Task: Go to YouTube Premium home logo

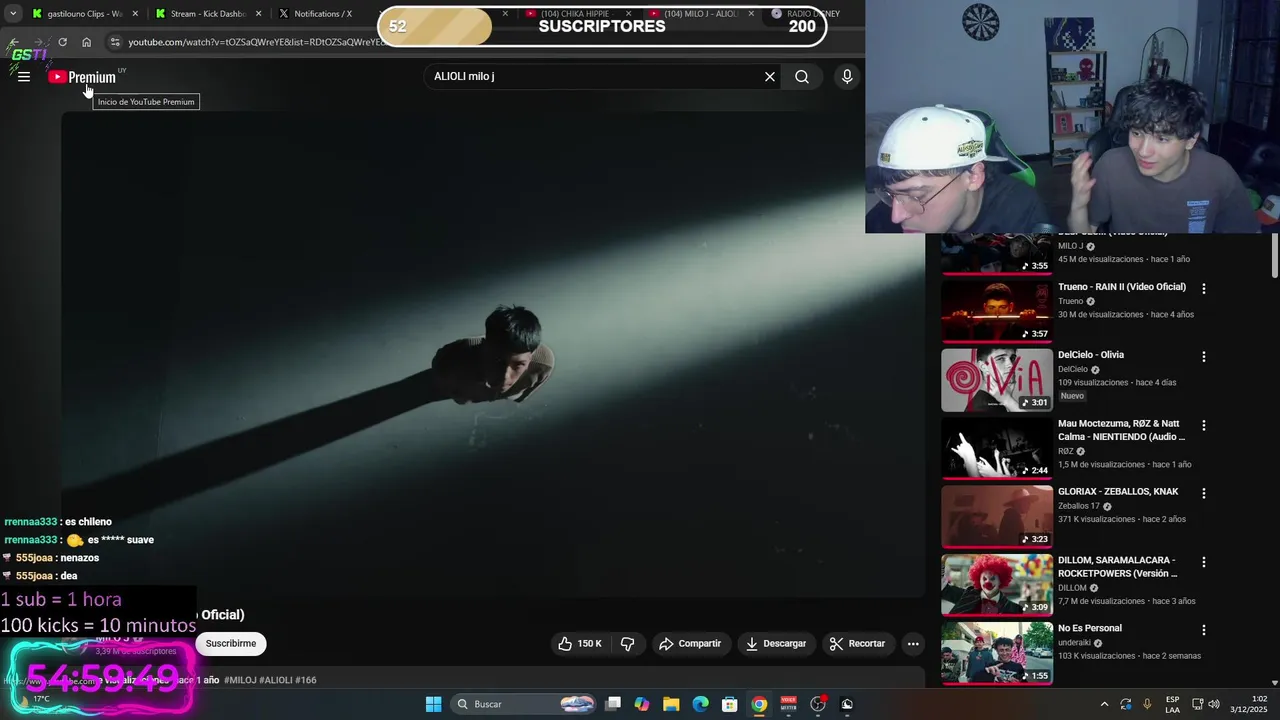Action: click(x=82, y=77)
